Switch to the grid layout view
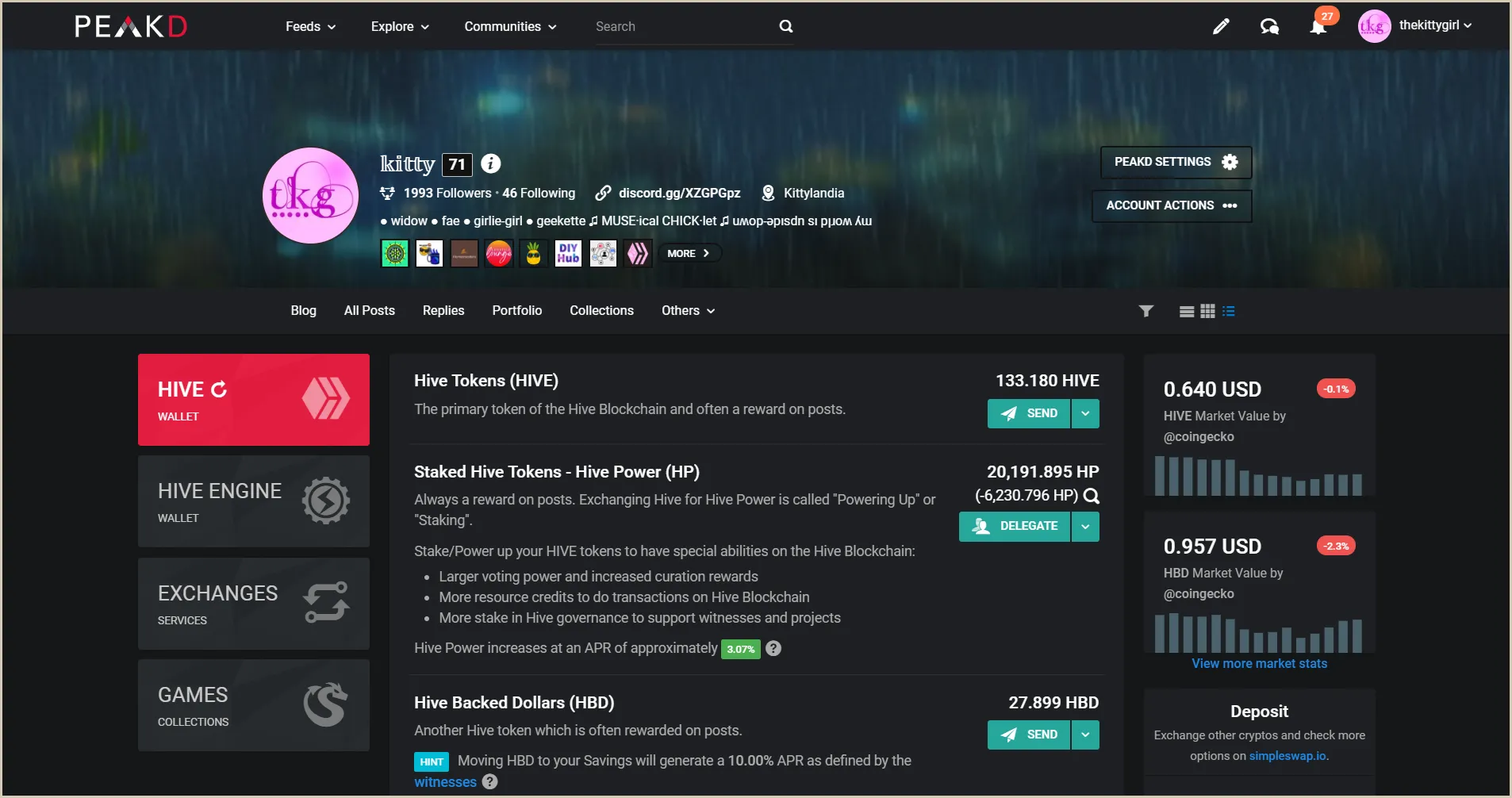1512x798 pixels. pos(1207,311)
